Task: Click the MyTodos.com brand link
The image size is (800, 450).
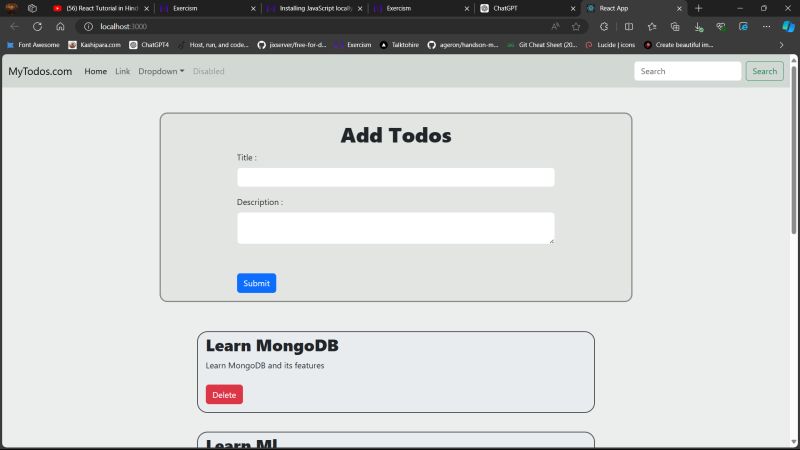Action: pyautogui.click(x=40, y=71)
